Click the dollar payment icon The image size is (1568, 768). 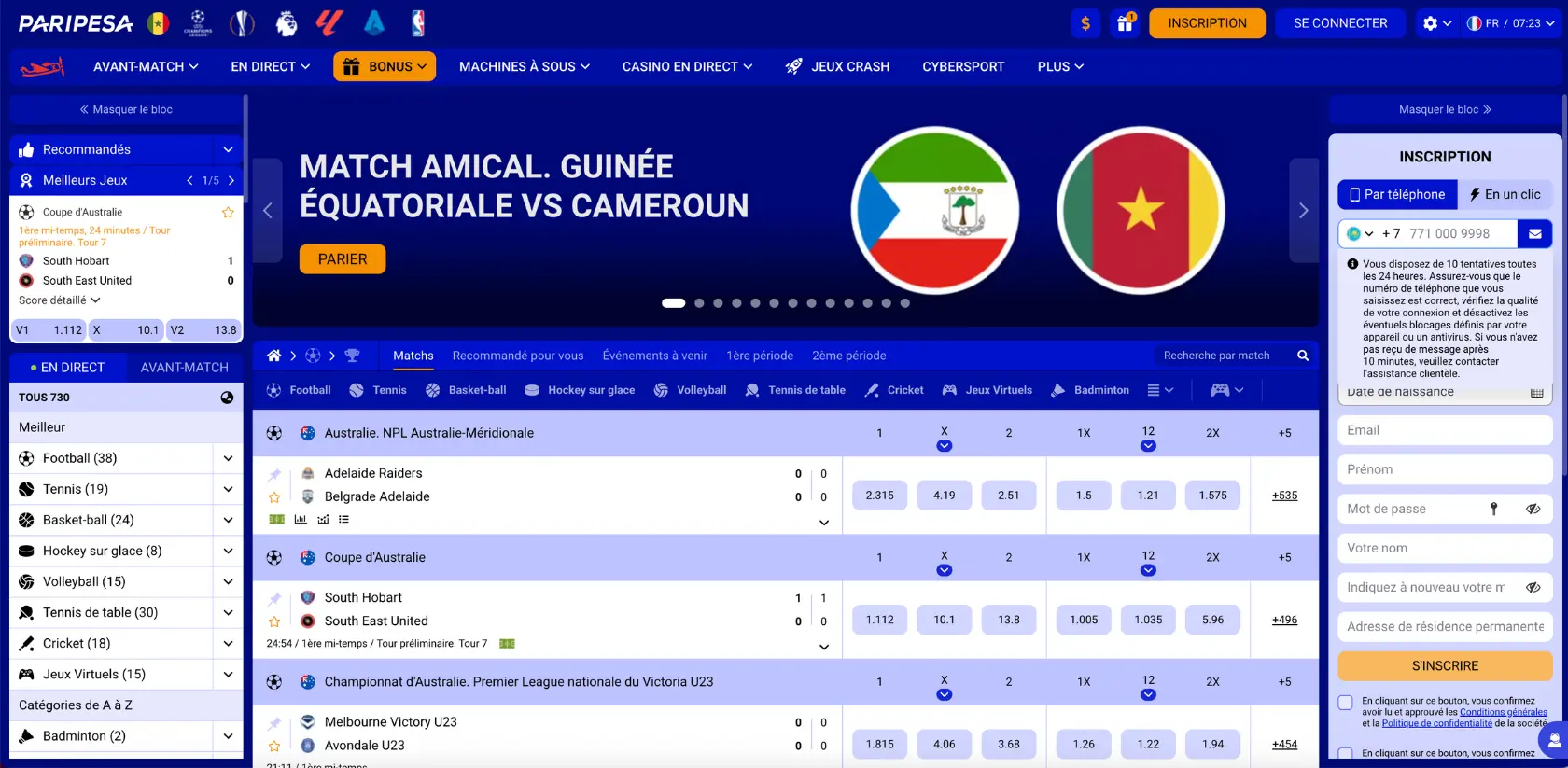tap(1085, 23)
